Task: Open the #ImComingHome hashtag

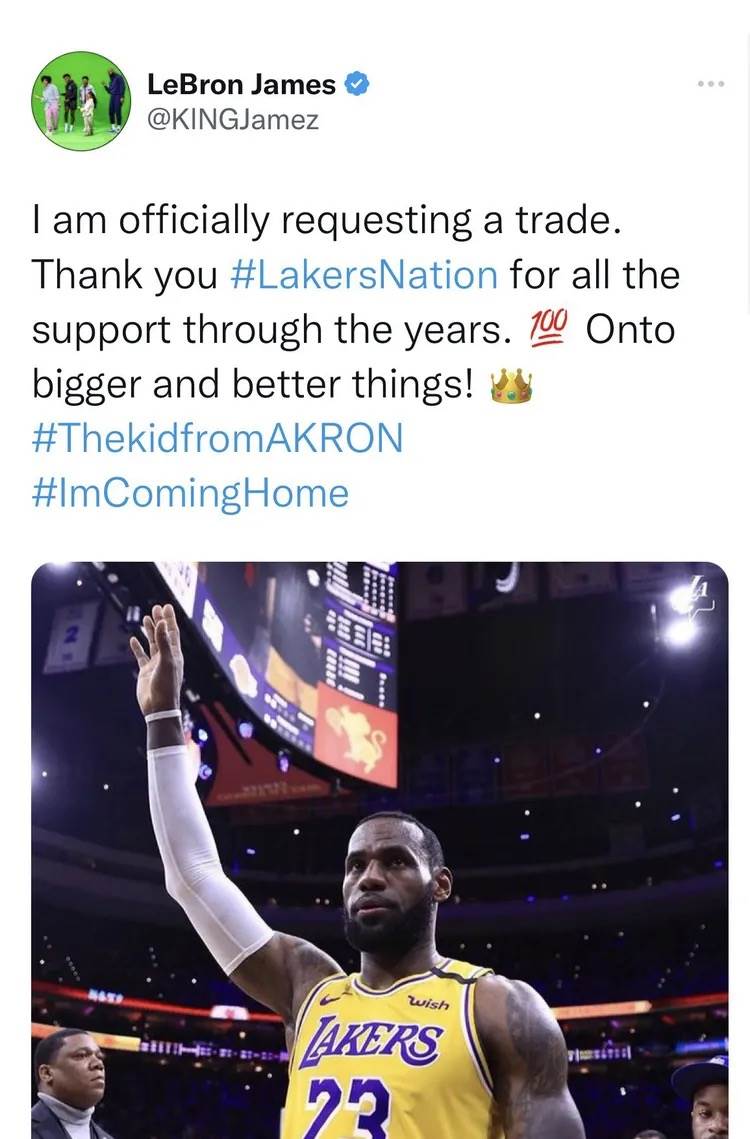Action: coord(189,491)
